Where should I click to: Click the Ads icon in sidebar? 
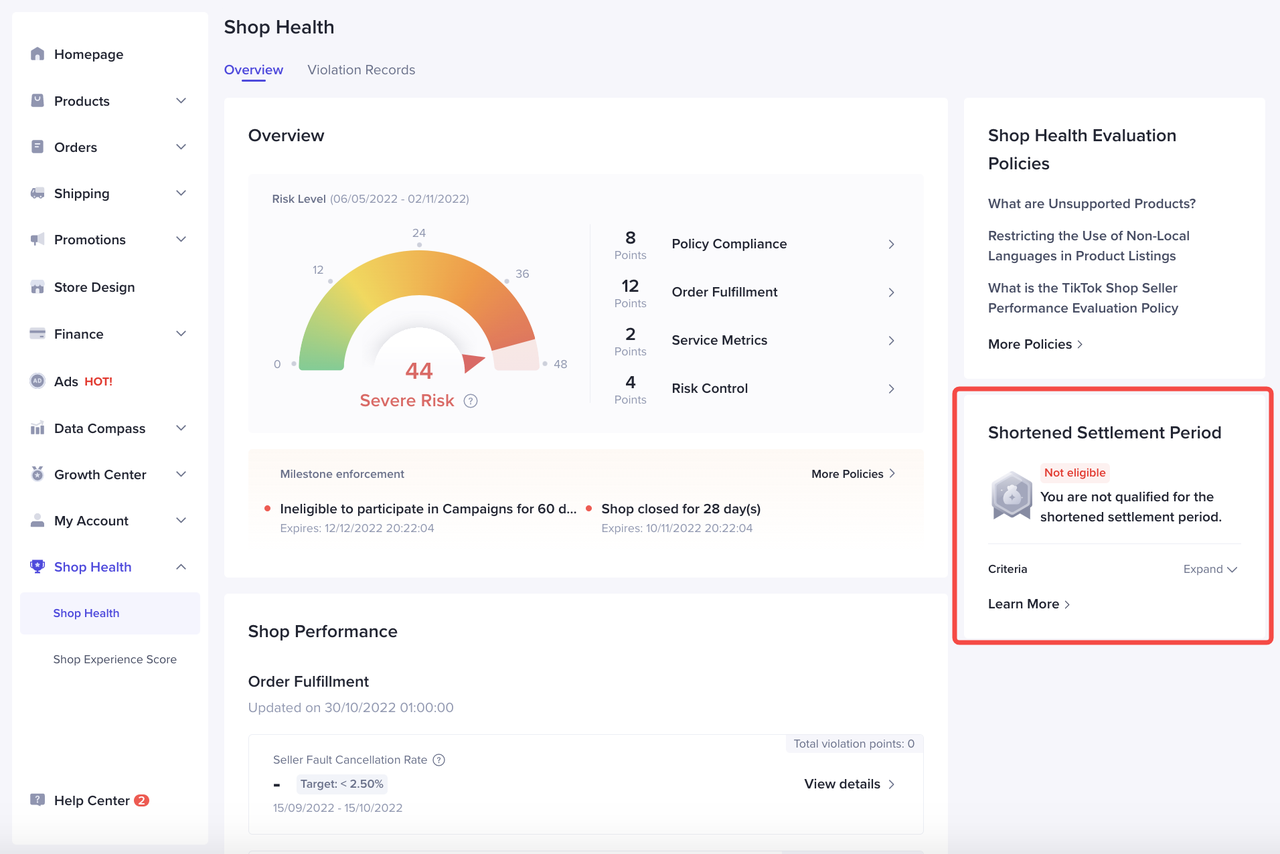coord(37,381)
